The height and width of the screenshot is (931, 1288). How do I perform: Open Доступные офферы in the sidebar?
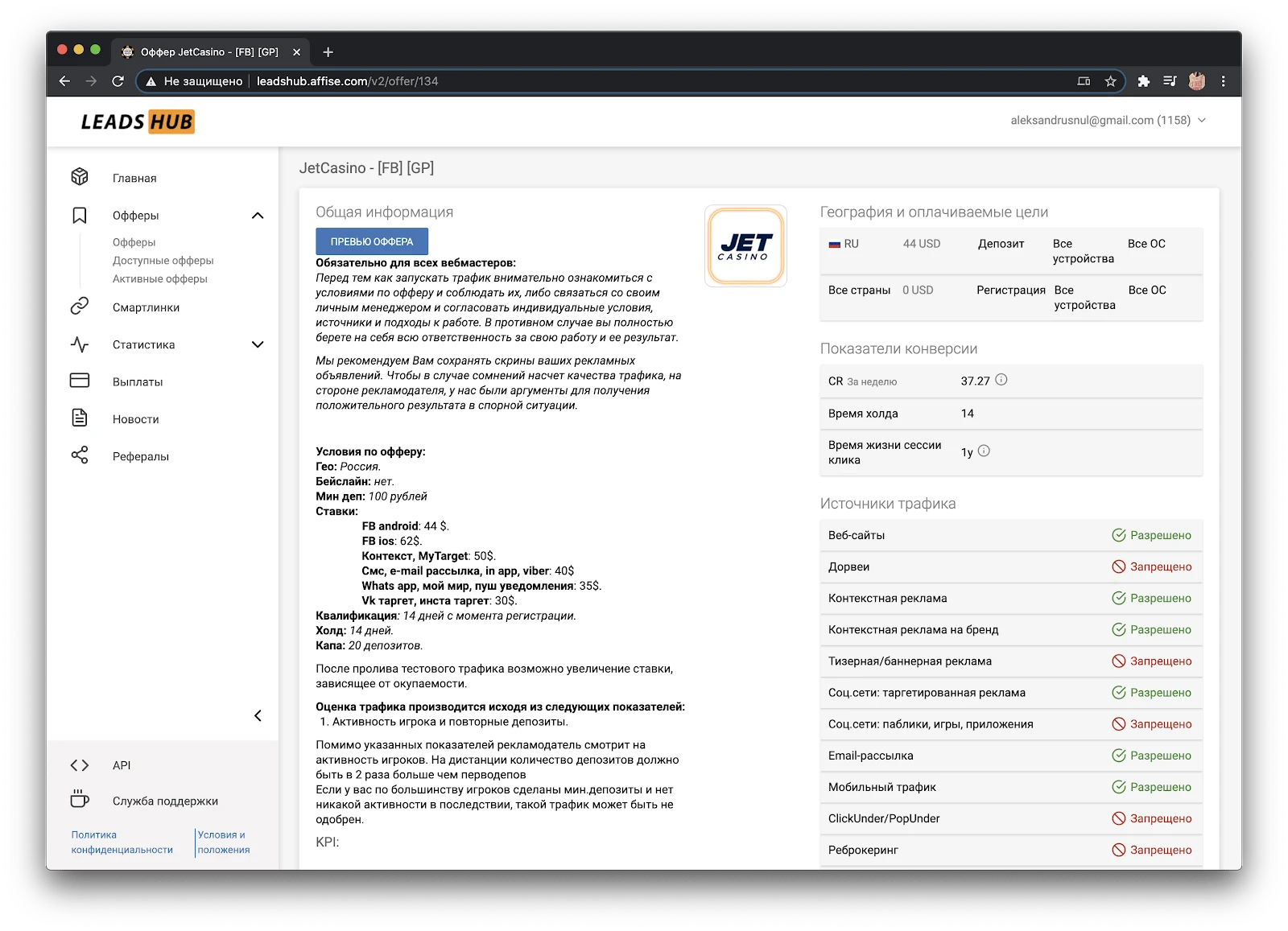click(x=163, y=261)
